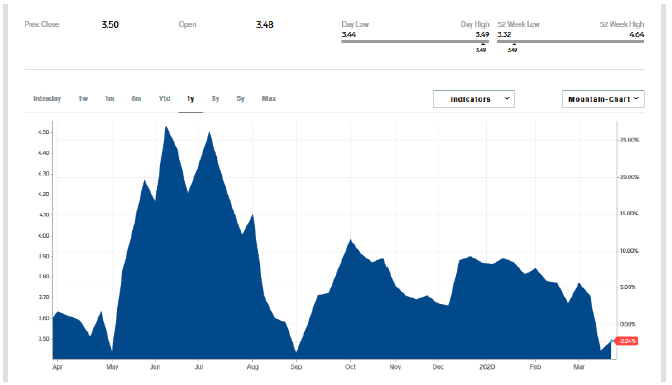The height and width of the screenshot is (385, 672).
Task: Click the red percent change badge
Action: (626, 341)
